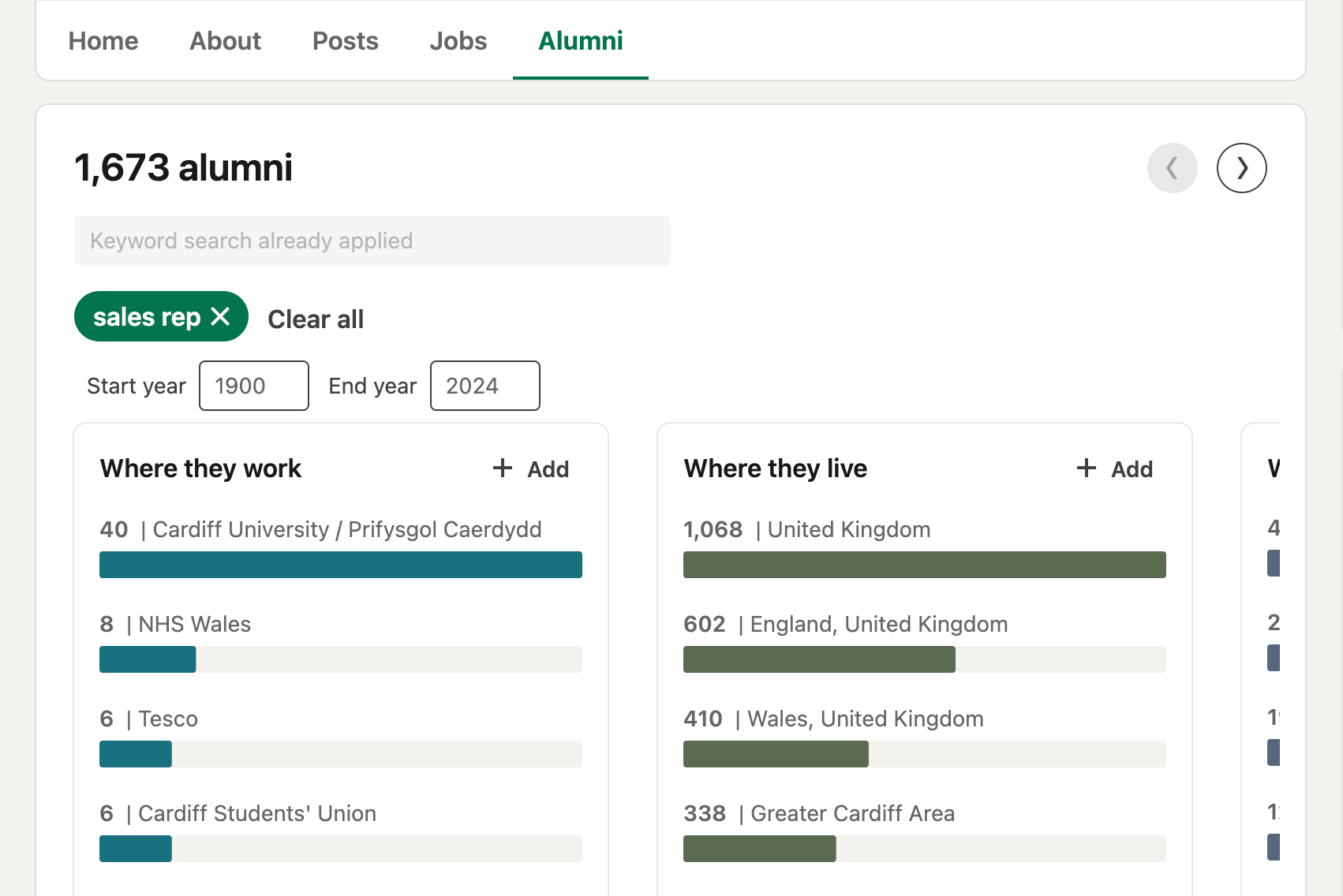1343x896 pixels.
Task: Filter by Greater Cardiff Area bar
Action: click(925, 849)
